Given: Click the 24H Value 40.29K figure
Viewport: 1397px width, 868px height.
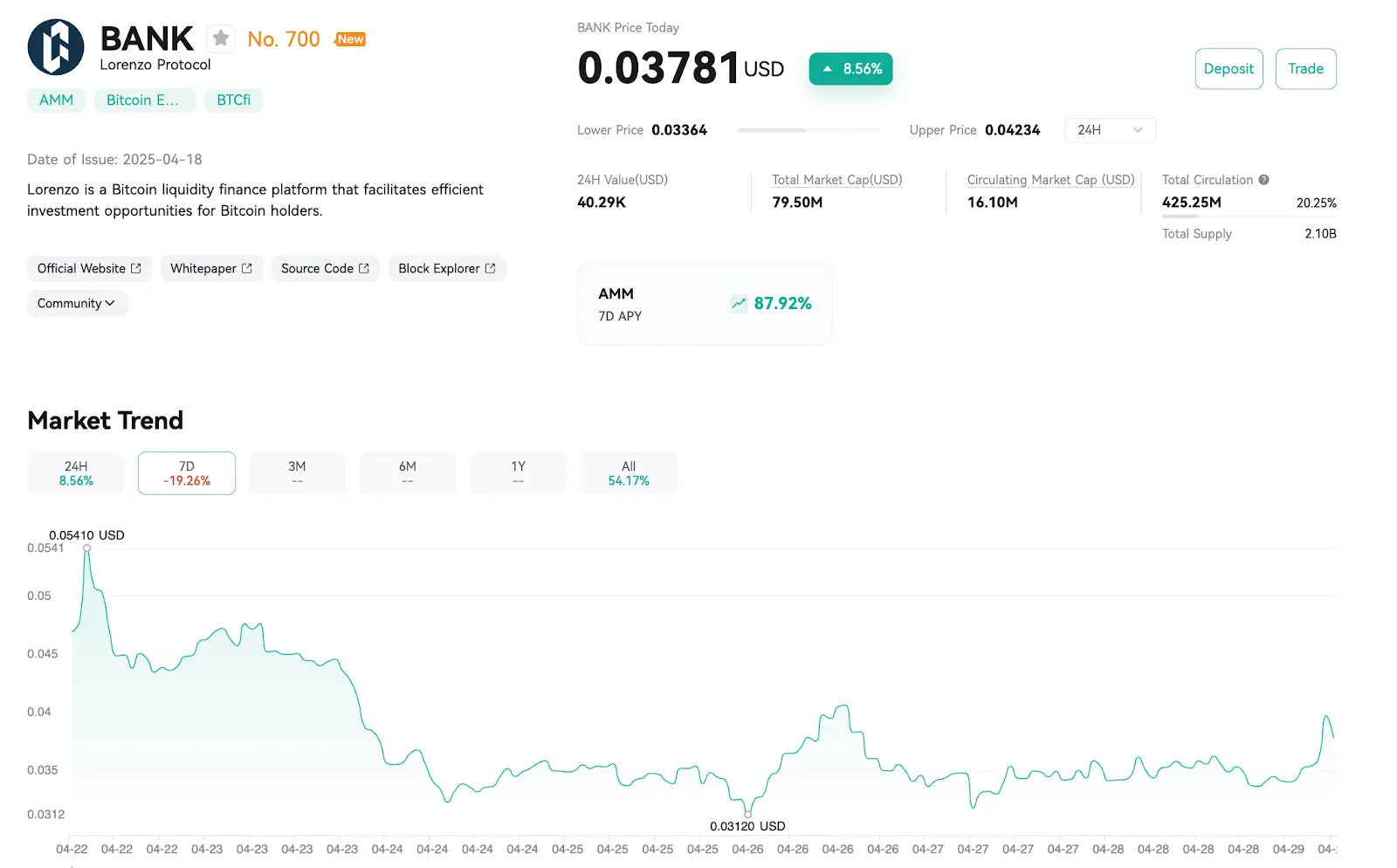Looking at the screenshot, I should click(x=602, y=203).
